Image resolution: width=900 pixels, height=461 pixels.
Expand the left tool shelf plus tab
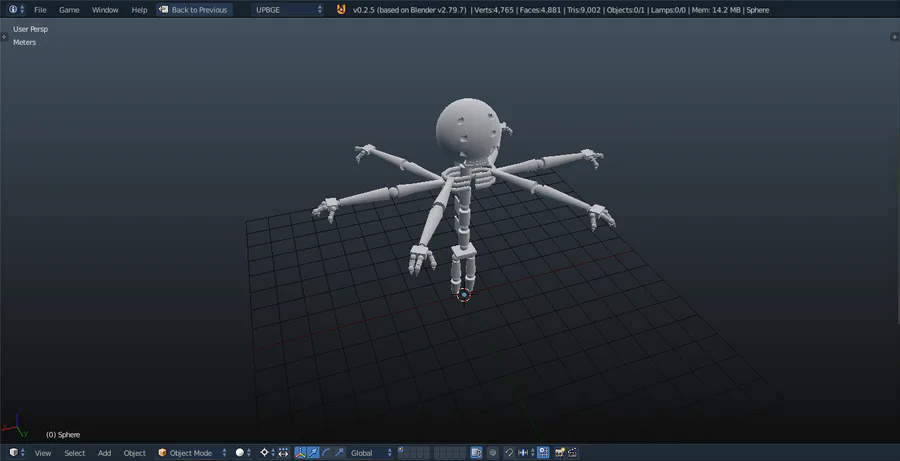4,37
